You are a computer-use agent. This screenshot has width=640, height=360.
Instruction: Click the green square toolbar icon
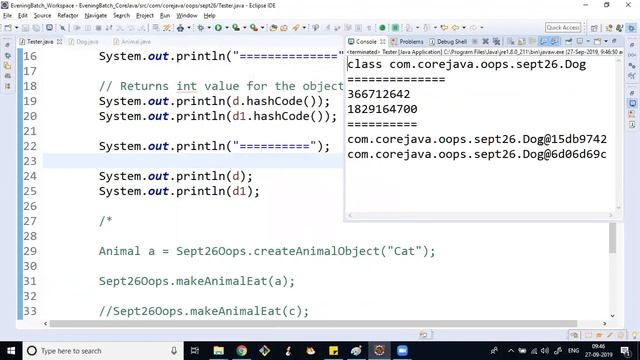tap(395, 27)
